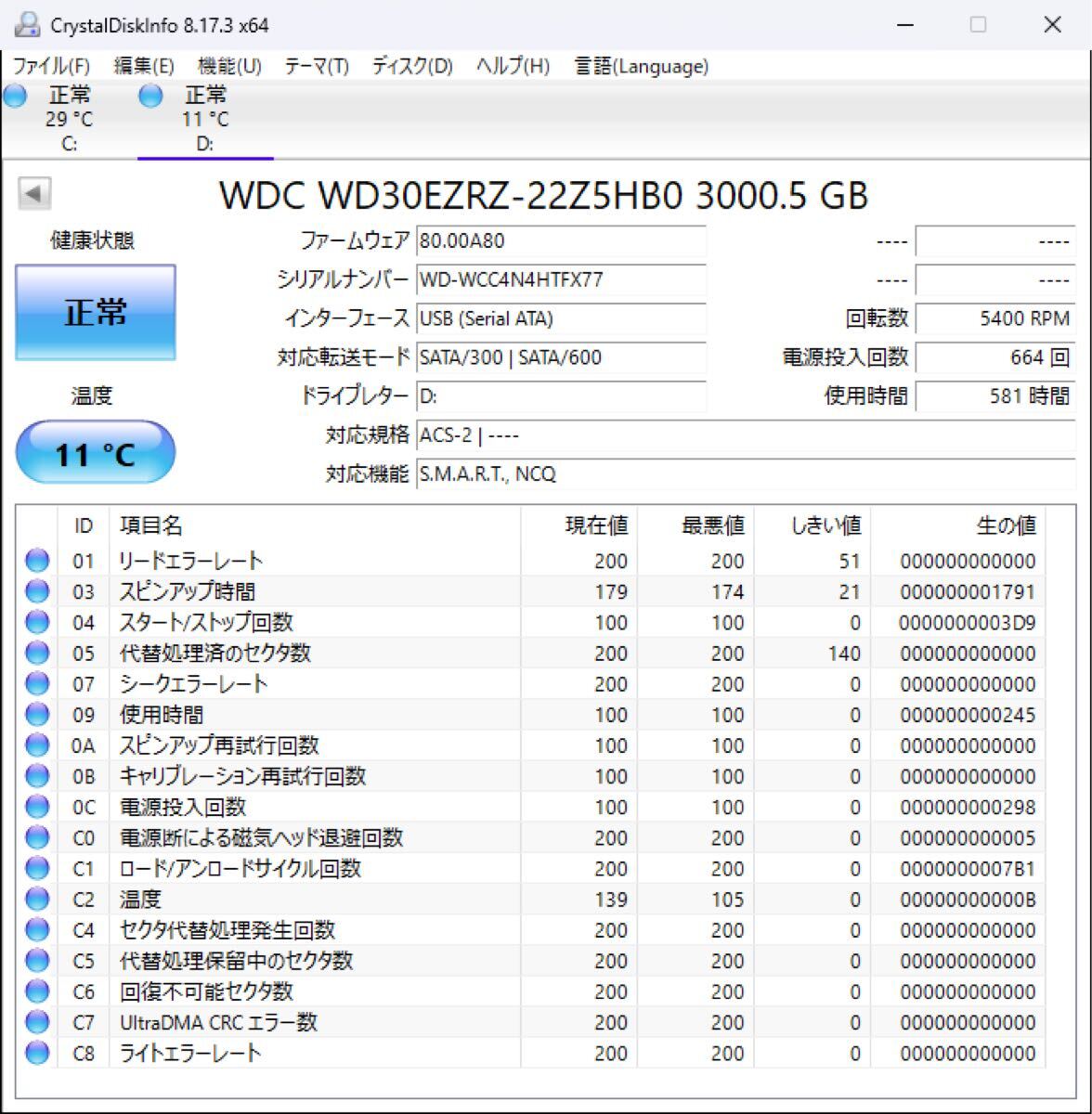Click status orb of C8 ライトエラーレート row

37,1053
